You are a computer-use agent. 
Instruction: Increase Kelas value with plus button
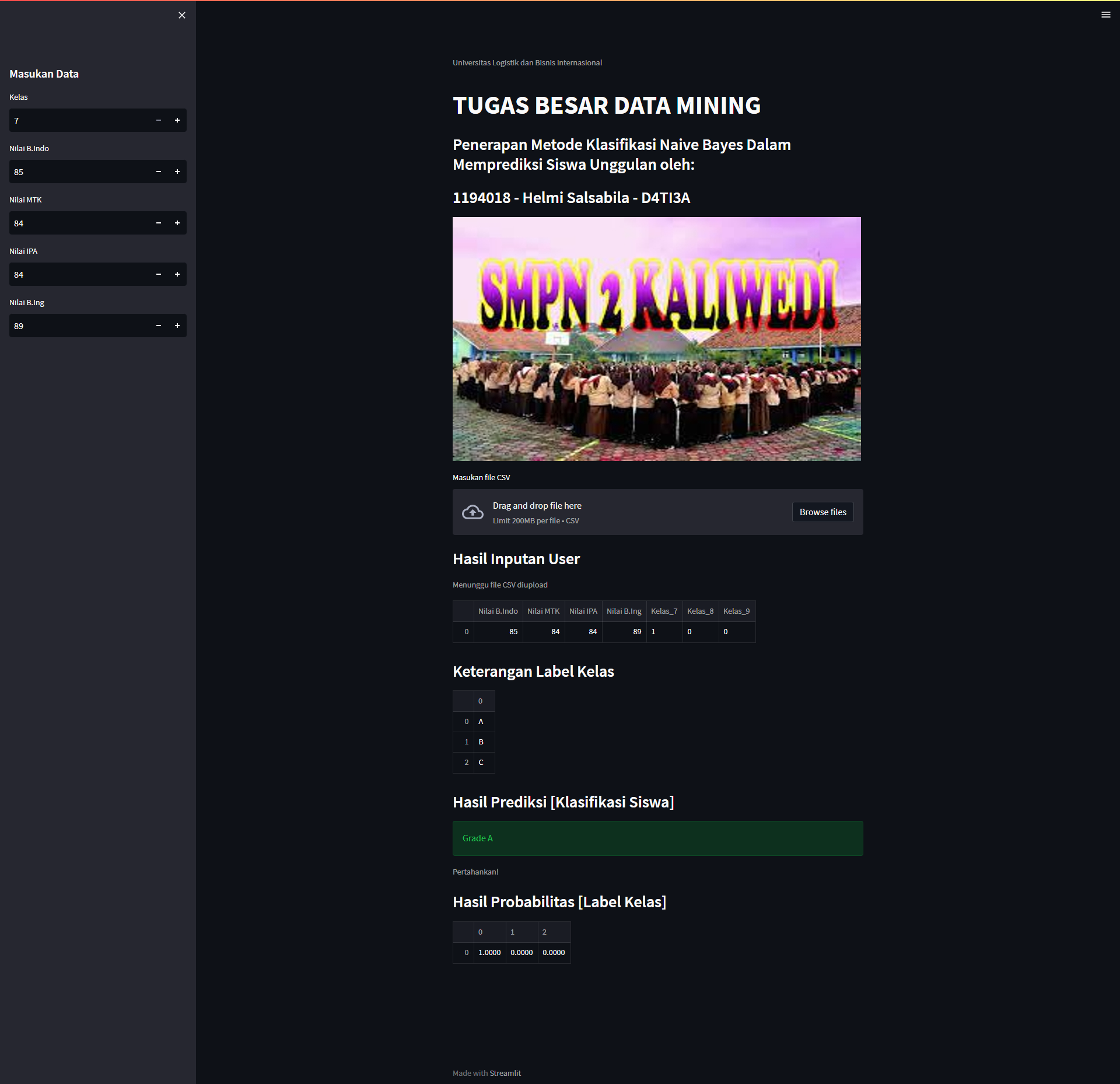pos(177,120)
